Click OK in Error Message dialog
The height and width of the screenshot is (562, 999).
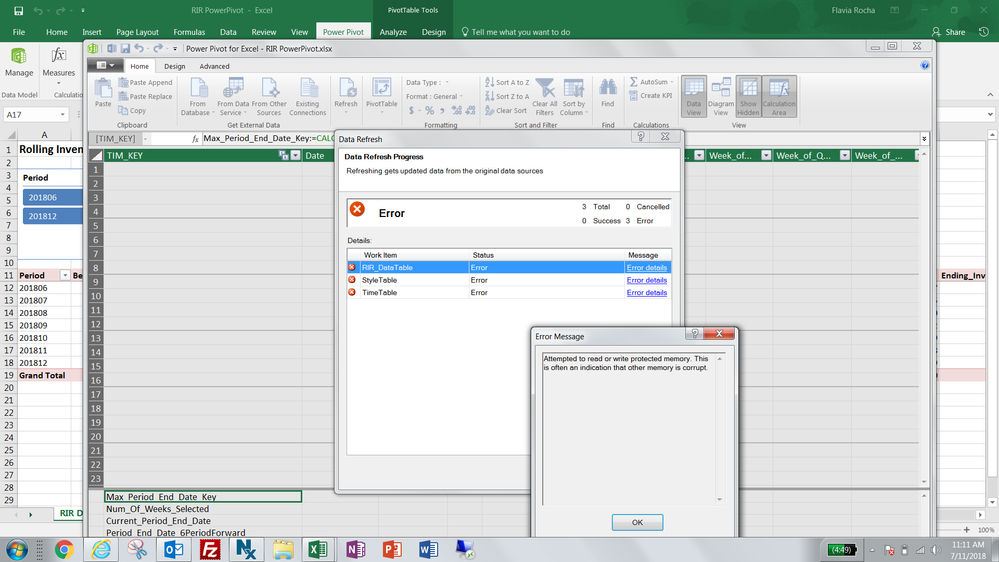click(x=637, y=522)
